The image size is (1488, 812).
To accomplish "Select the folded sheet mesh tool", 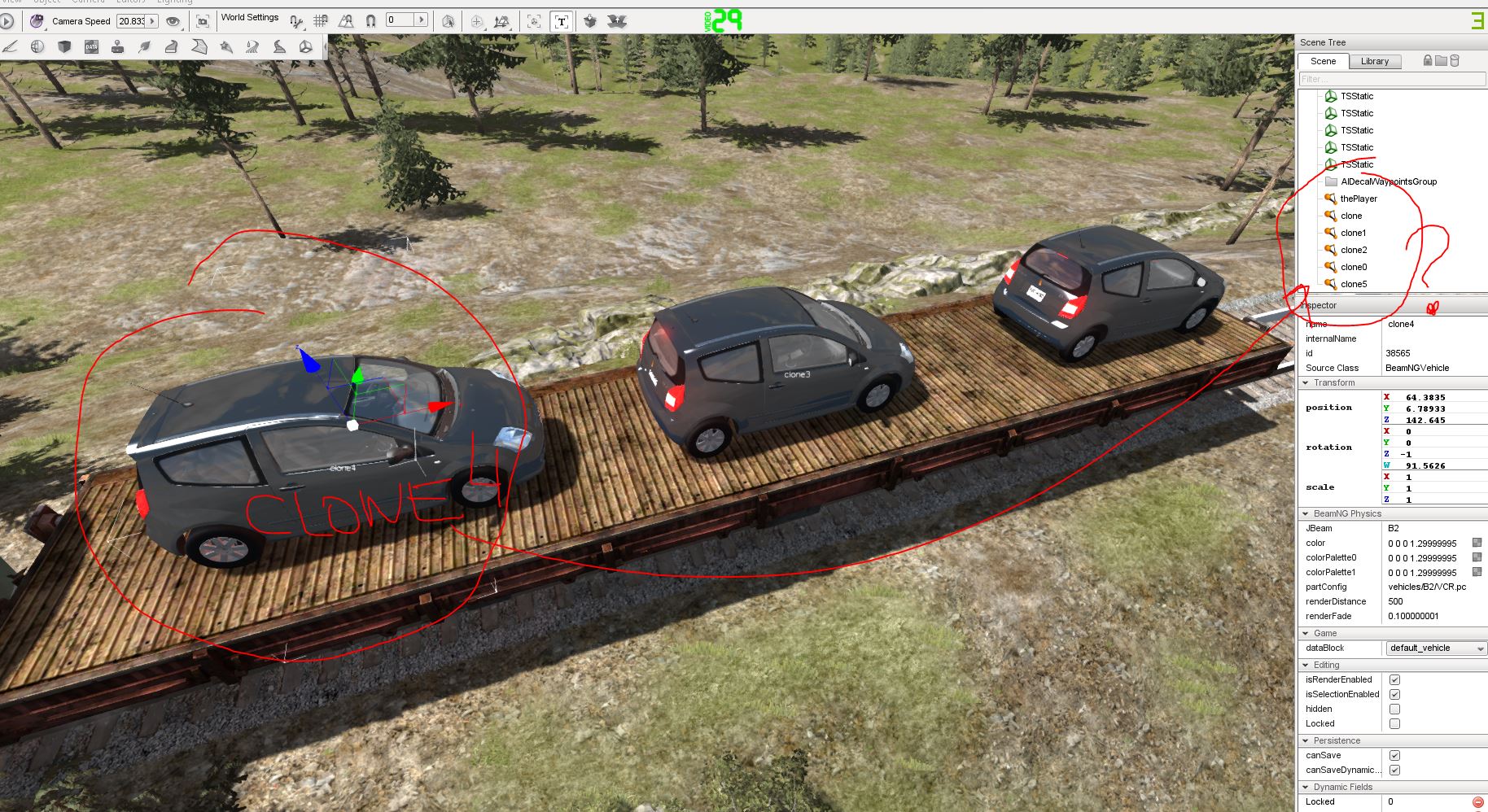I will click(x=199, y=47).
